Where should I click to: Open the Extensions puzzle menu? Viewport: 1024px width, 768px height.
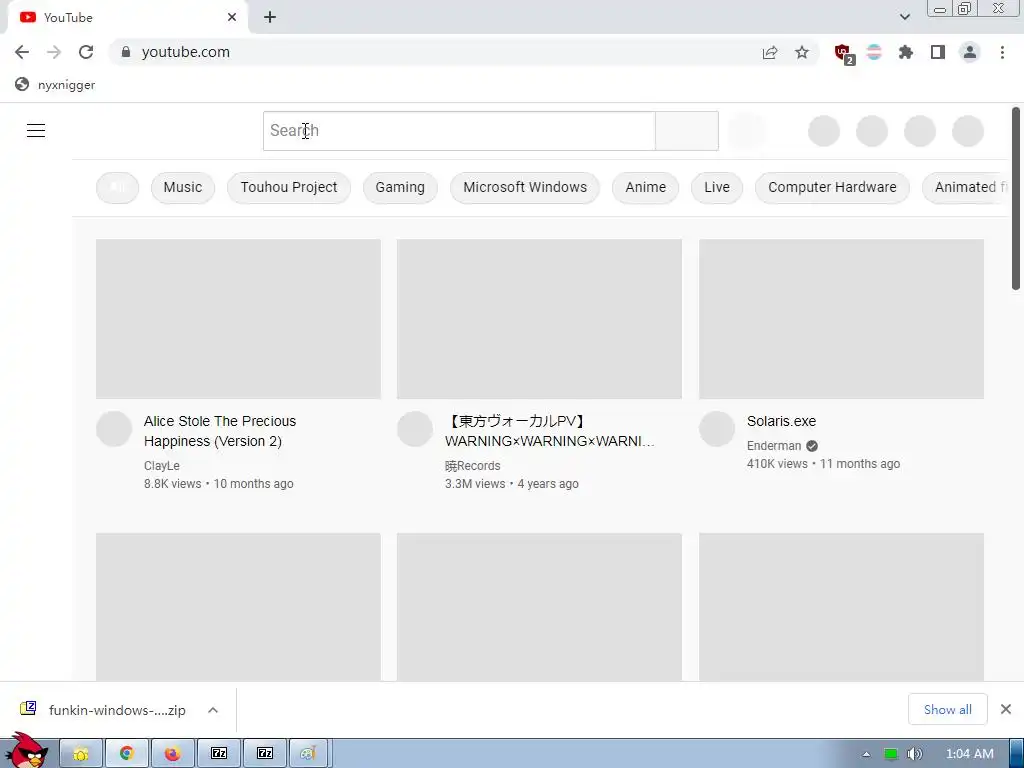[906, 52]
